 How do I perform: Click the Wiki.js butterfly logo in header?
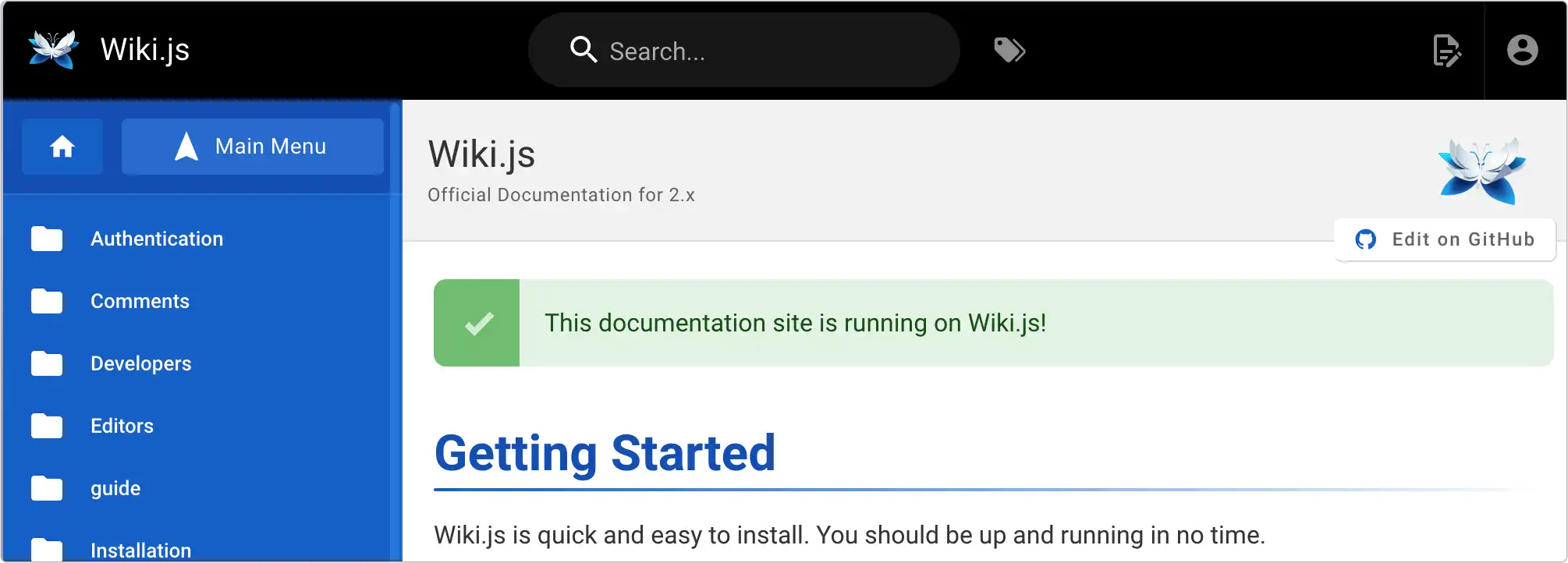coord(53,50)
